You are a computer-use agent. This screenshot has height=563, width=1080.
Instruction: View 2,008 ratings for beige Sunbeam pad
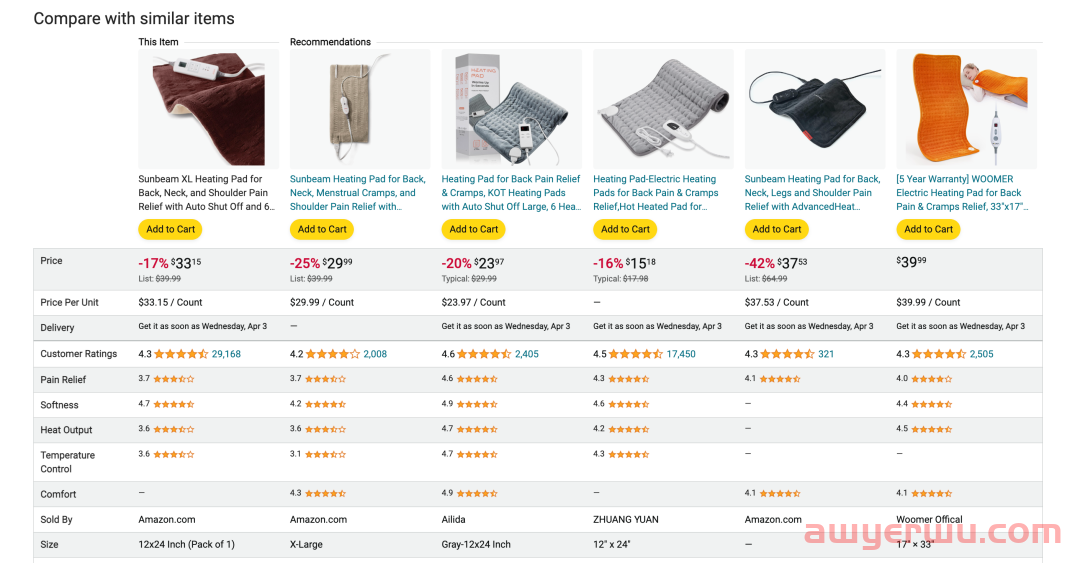375,354
